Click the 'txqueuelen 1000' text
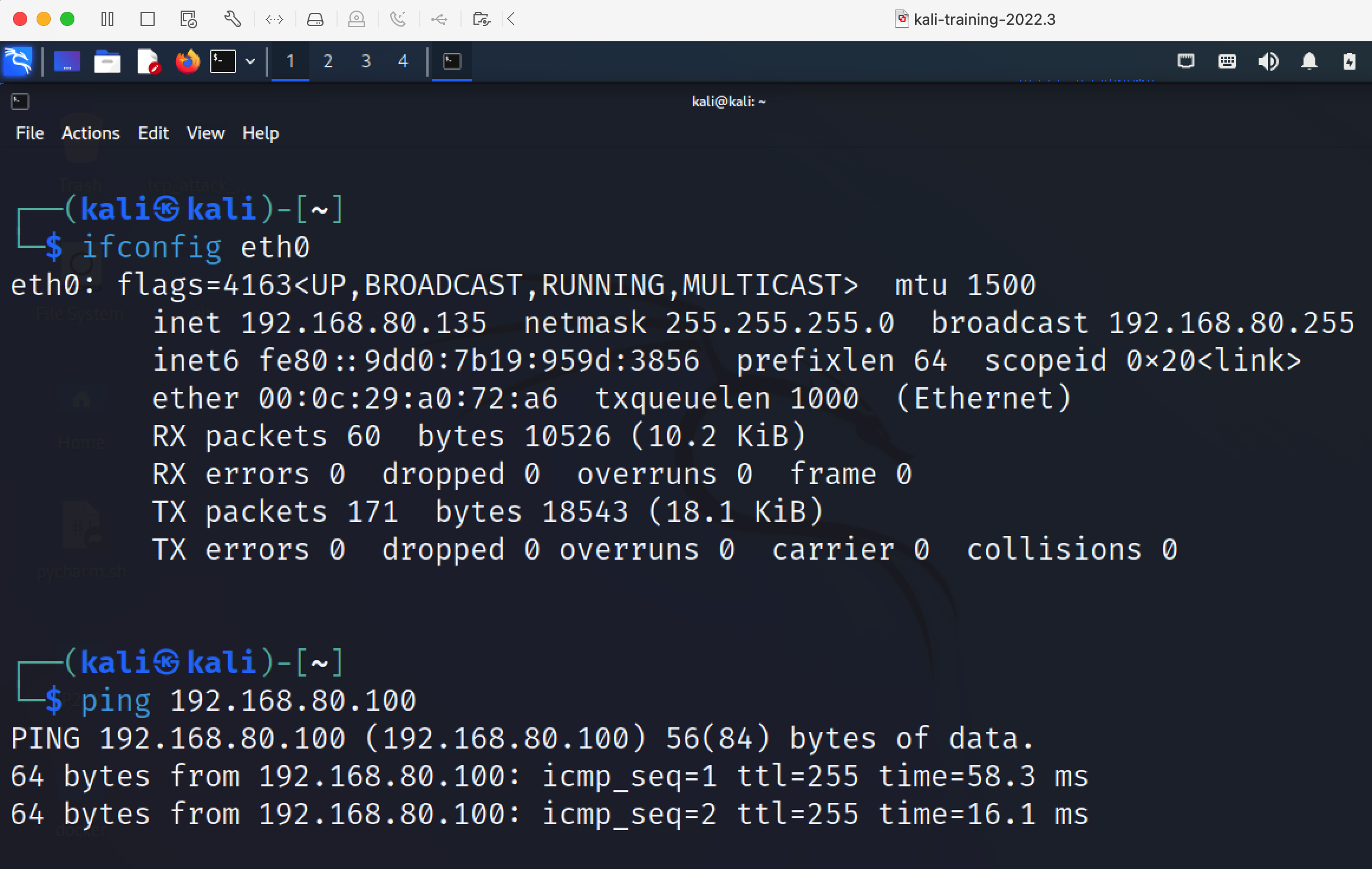The image size is (1372, 869). 727,398
